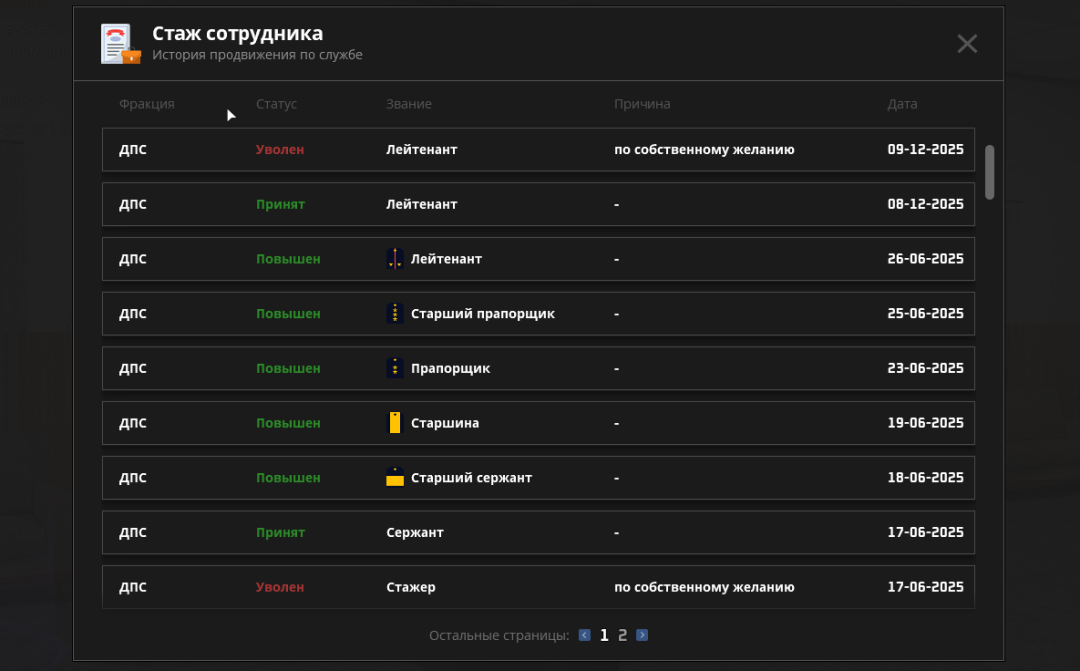Click the Звание column header
This screenshot has width=1080, height=671.
(x=409, y=104)
